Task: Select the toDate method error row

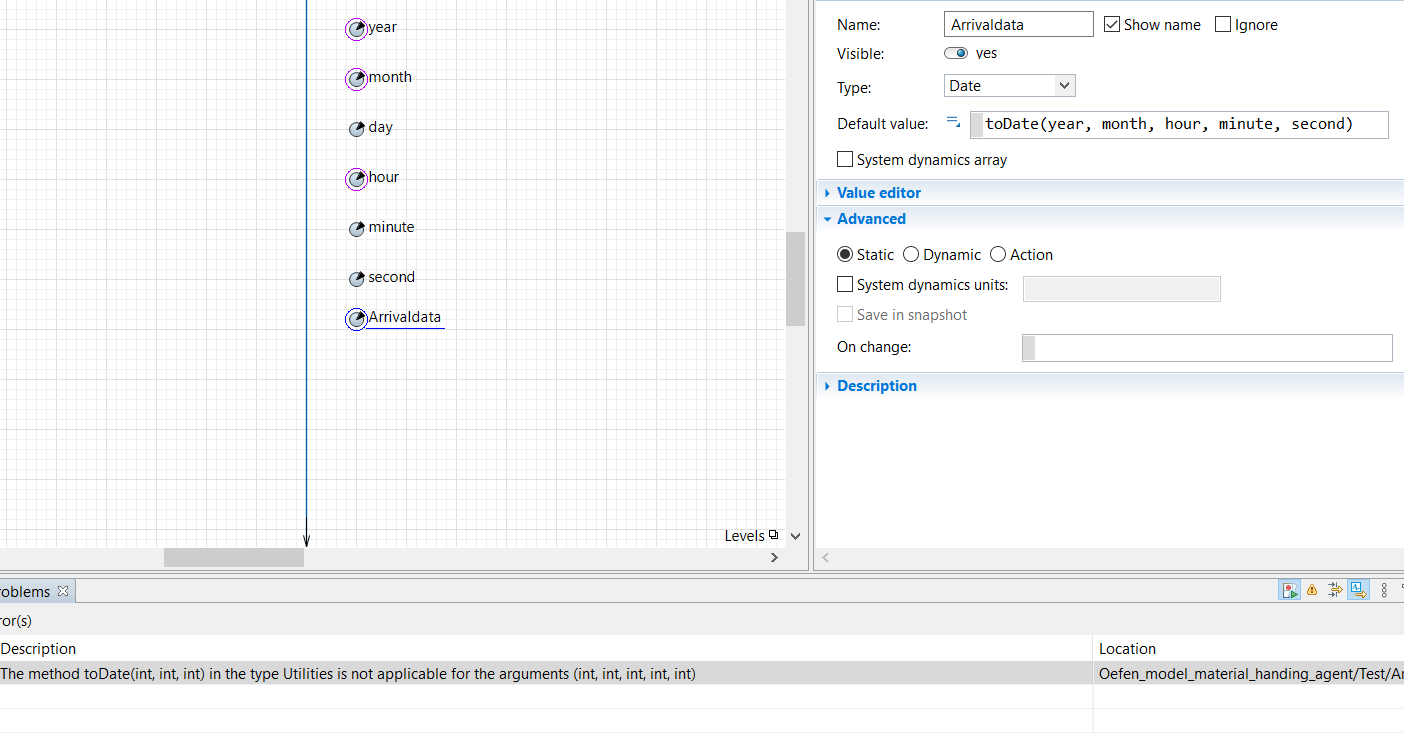Action: (x=545, y=673)
